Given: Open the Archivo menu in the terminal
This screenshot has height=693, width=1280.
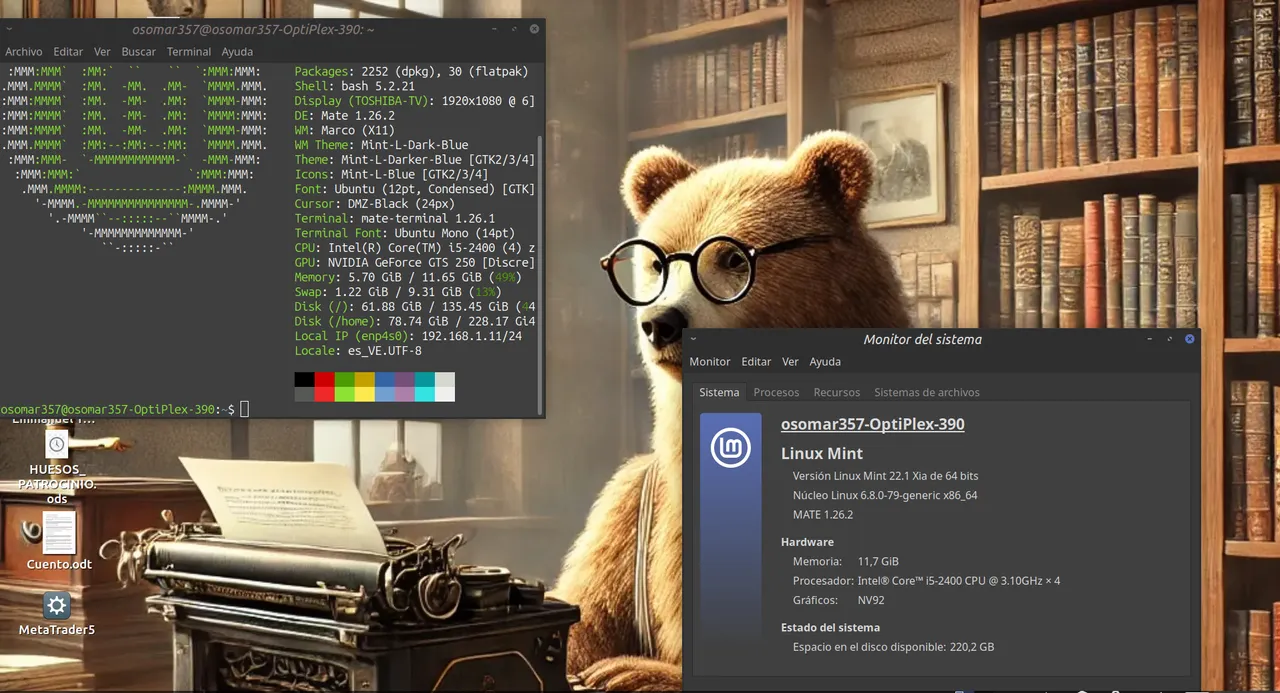Looking at the screenshot, I should 24,51.
